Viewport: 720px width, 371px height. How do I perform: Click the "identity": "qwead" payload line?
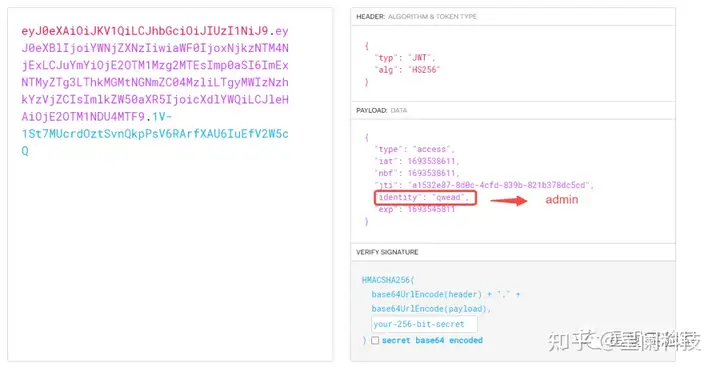[423, 197]
